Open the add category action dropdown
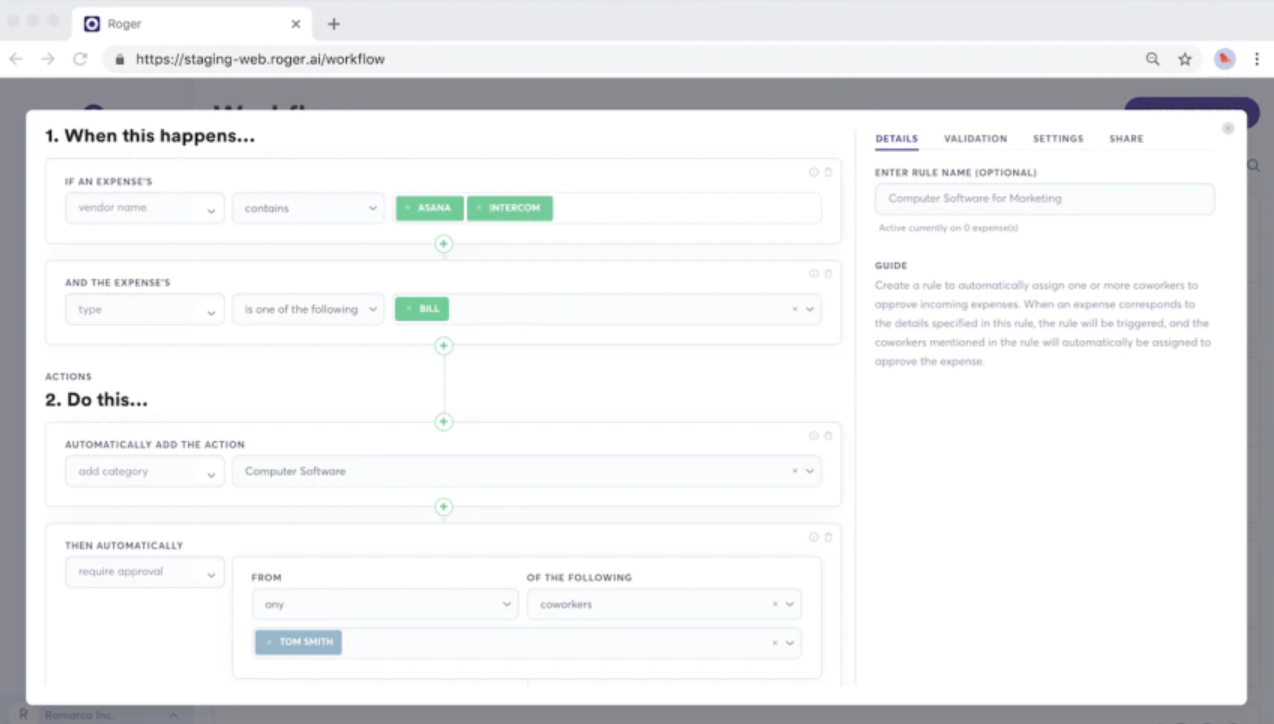This screenshot has width=1274, height=724. click(x=145, y=471)
